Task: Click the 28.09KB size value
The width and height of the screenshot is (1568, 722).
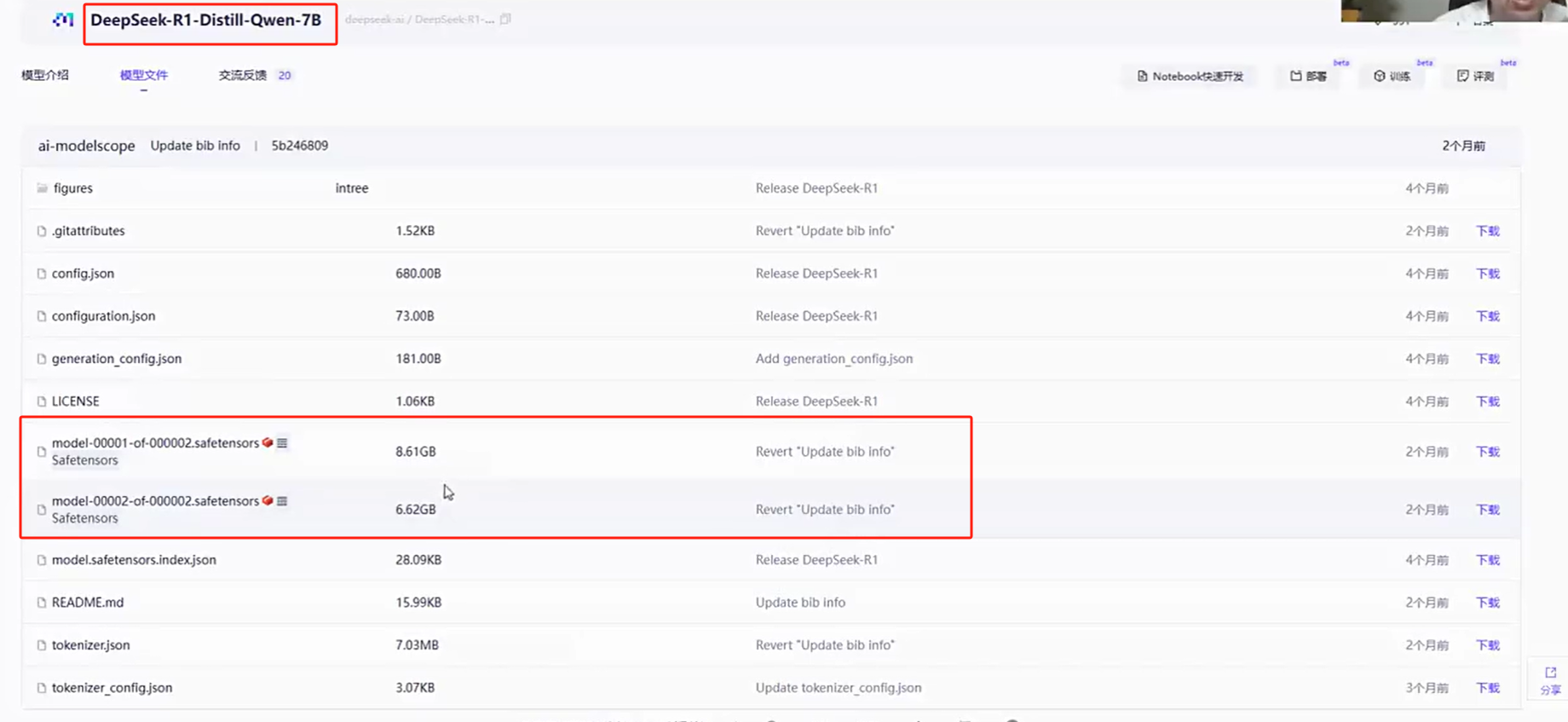Action: 418,560
